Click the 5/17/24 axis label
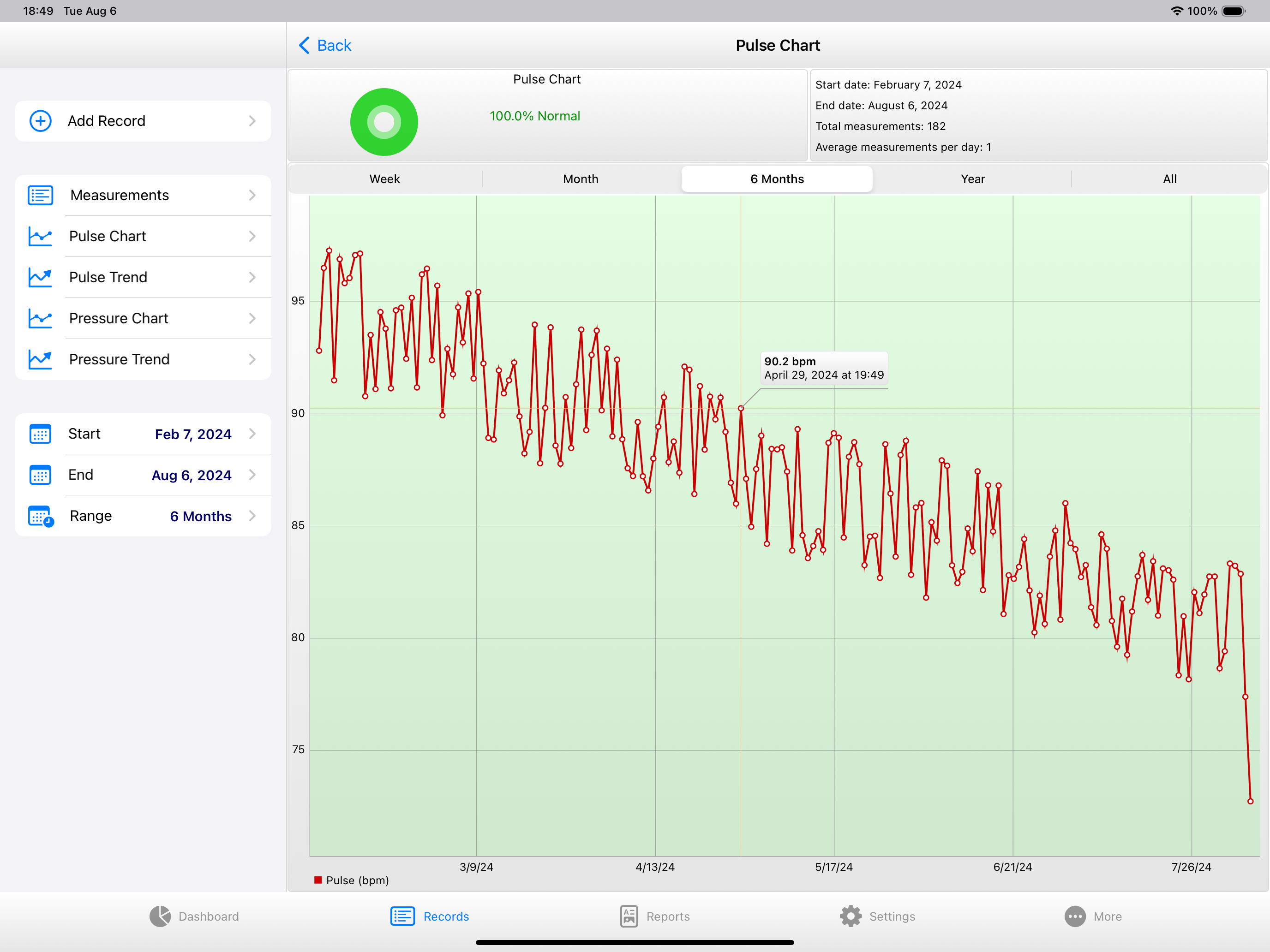Viewport: 1270px width, 952px height. point(833,867)
